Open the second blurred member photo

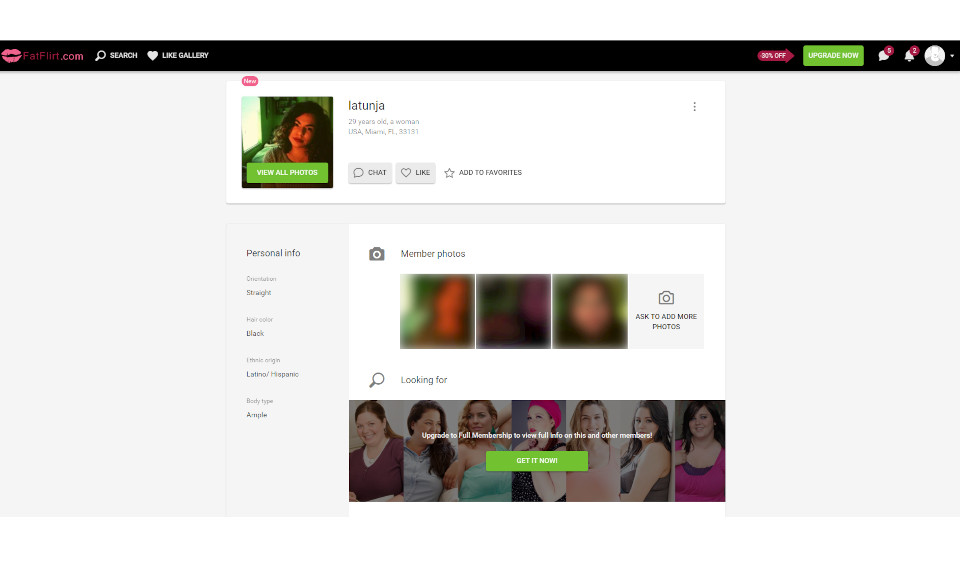pos(513,311)
